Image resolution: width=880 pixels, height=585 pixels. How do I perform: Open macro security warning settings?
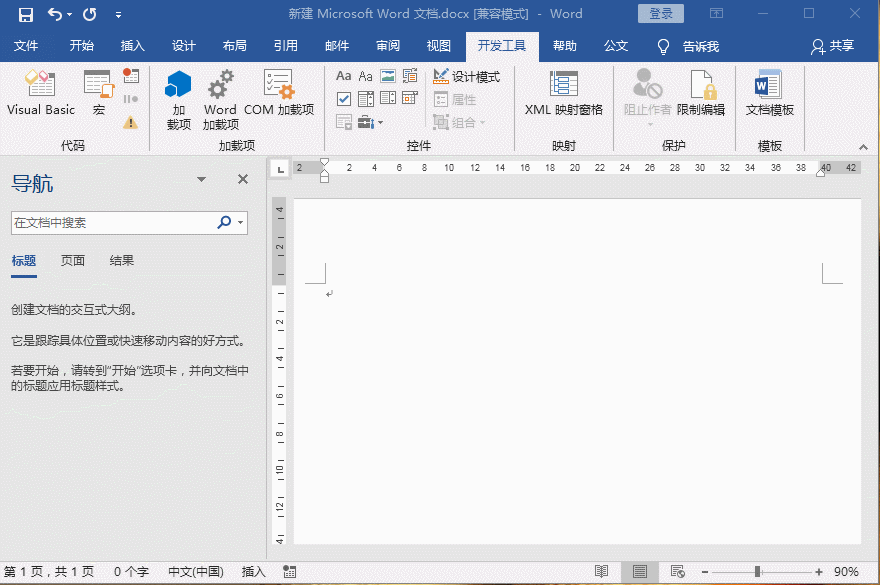[x=131, y=122]
